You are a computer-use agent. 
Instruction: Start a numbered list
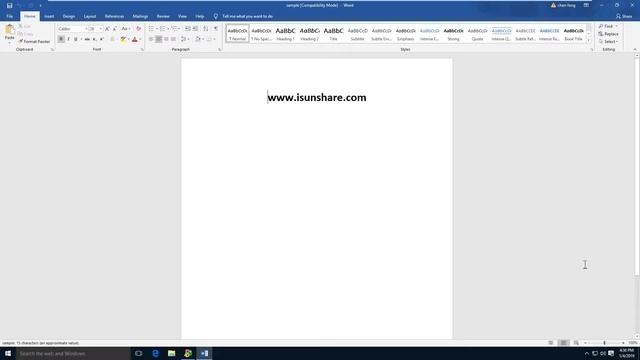tap(163, 29)
